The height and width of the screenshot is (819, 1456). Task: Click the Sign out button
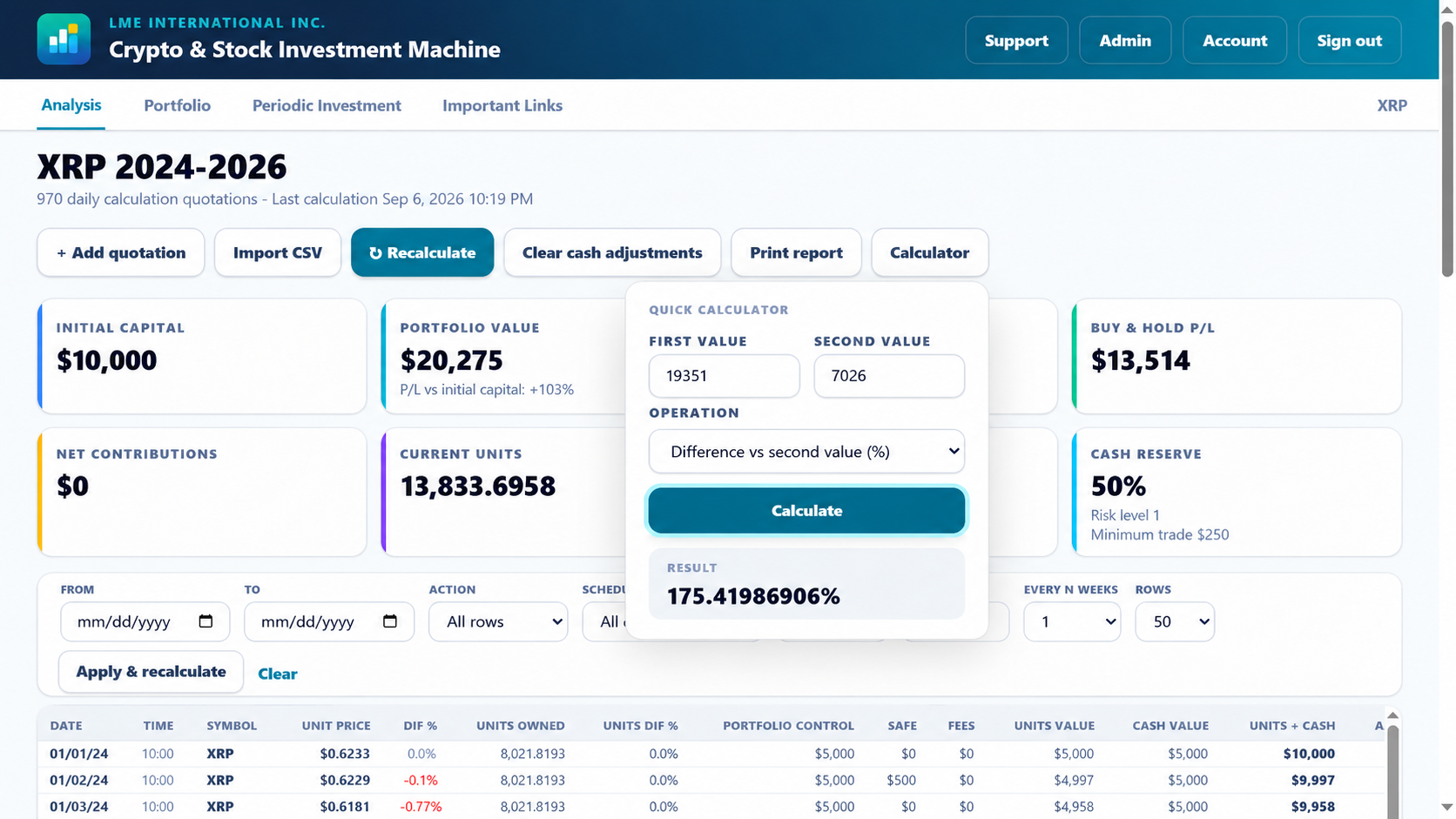point(1349,40)
